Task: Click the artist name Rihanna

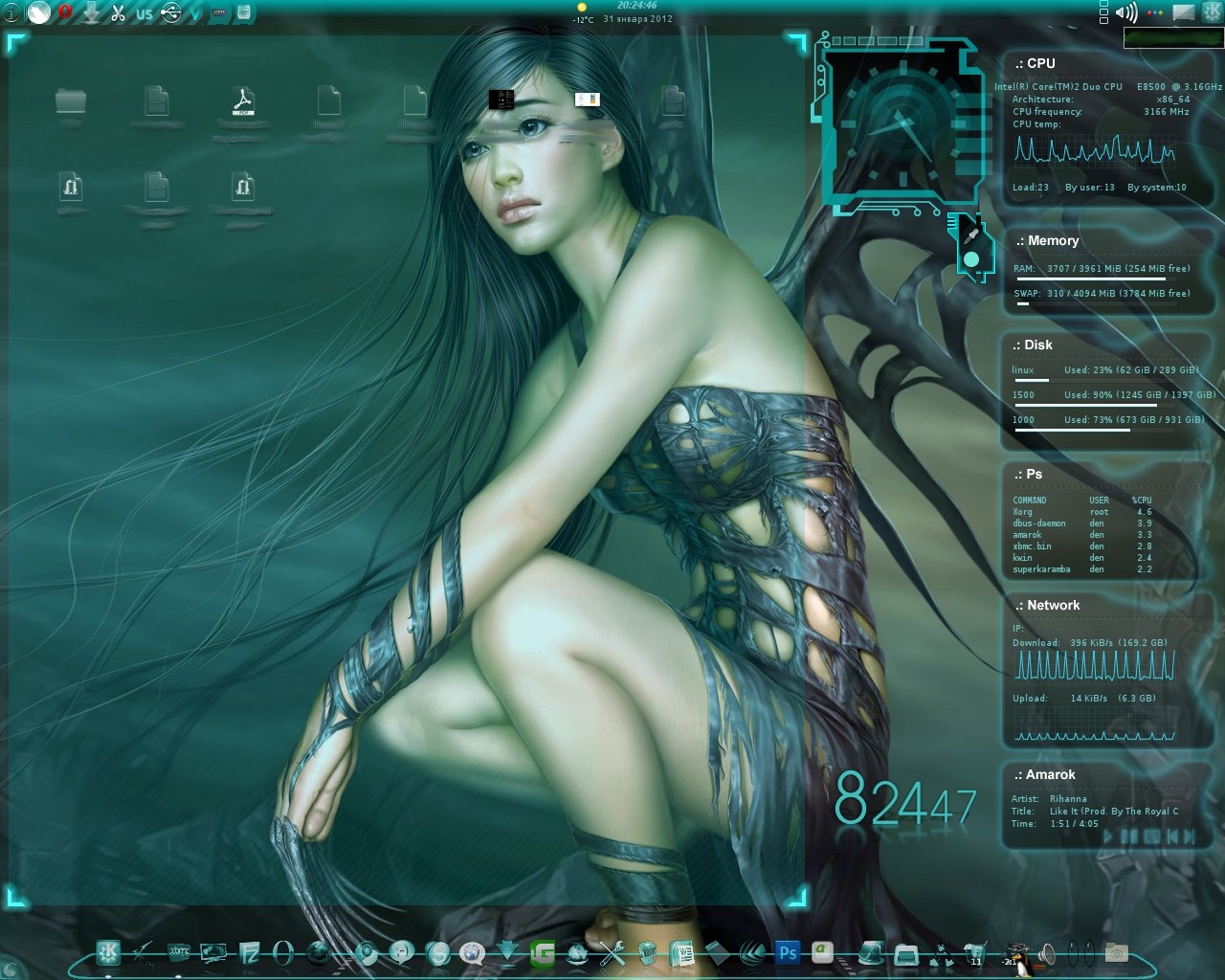Action: (x=1068, y=799)
